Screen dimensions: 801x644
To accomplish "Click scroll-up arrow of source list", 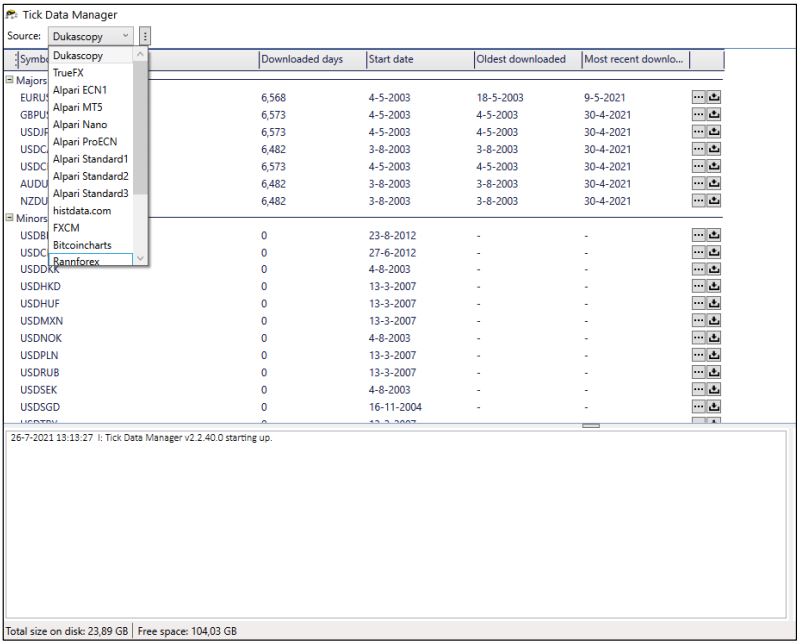I will click(x=140, y=54).
